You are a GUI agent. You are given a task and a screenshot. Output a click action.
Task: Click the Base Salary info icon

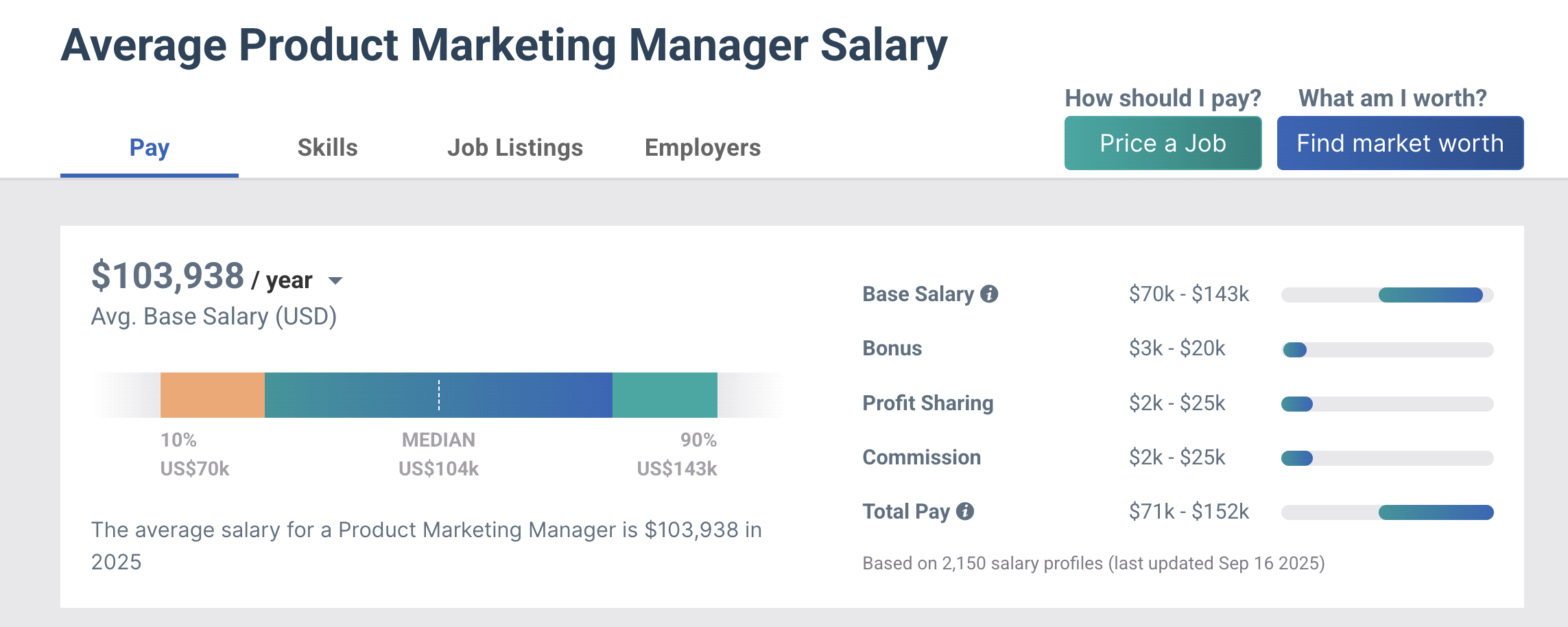tap(989, 294)
